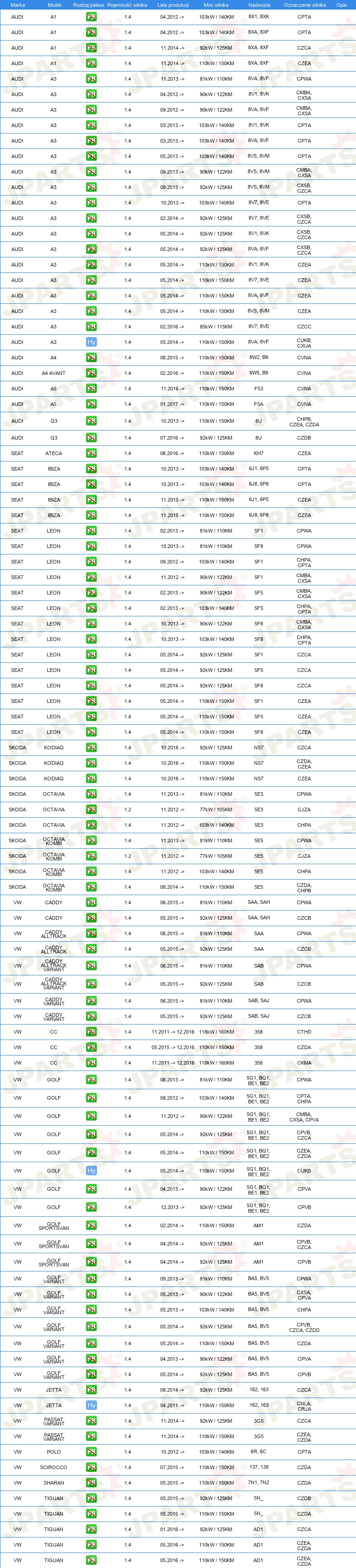Image resolution: width=356 pixels, height=1568 pixels.
Task: Click the petrol icon in the AUDI Q3 07.2016 row
Action: pos(92,438)
